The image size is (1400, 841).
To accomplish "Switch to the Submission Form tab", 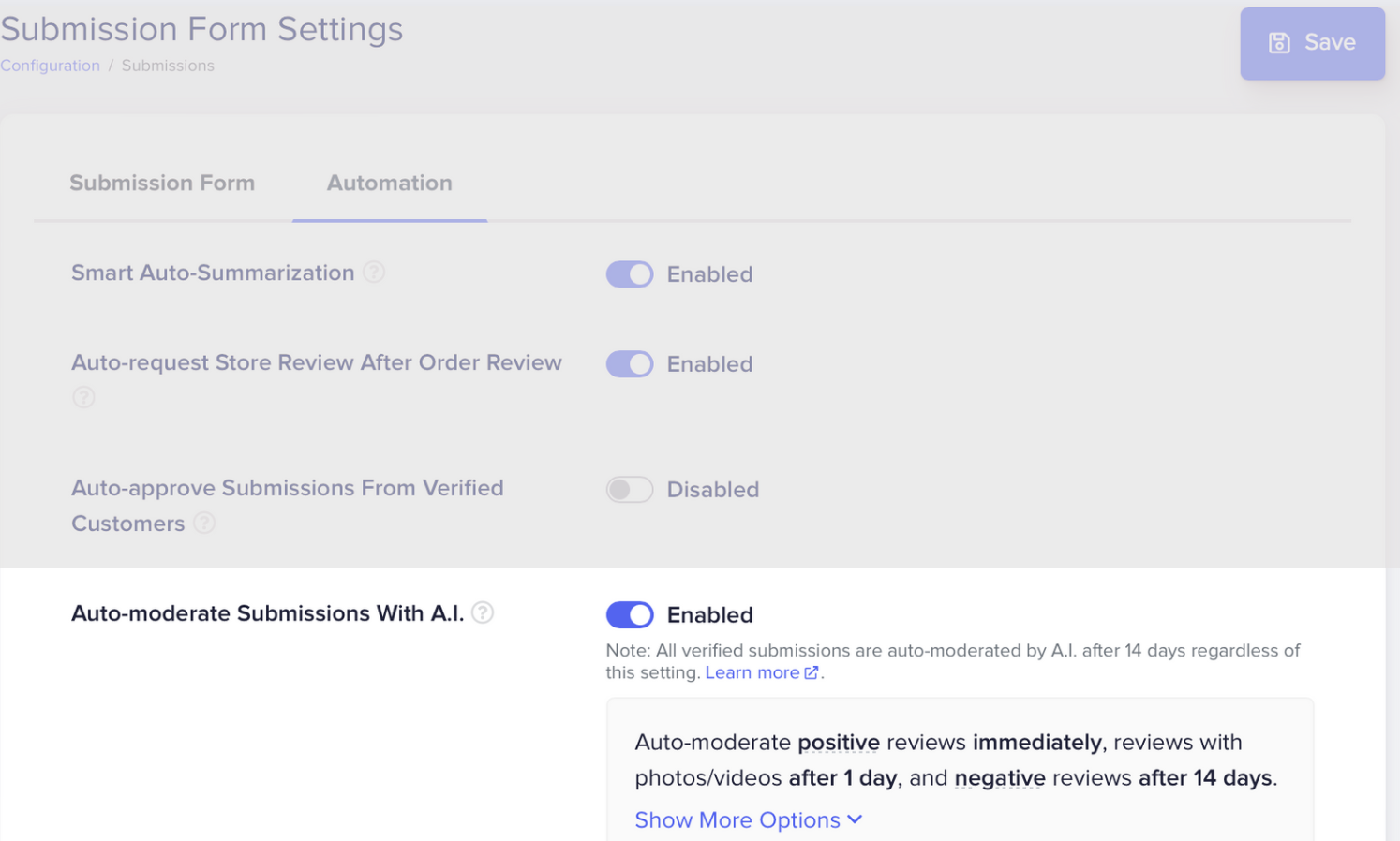I will (x=162, y=183).
